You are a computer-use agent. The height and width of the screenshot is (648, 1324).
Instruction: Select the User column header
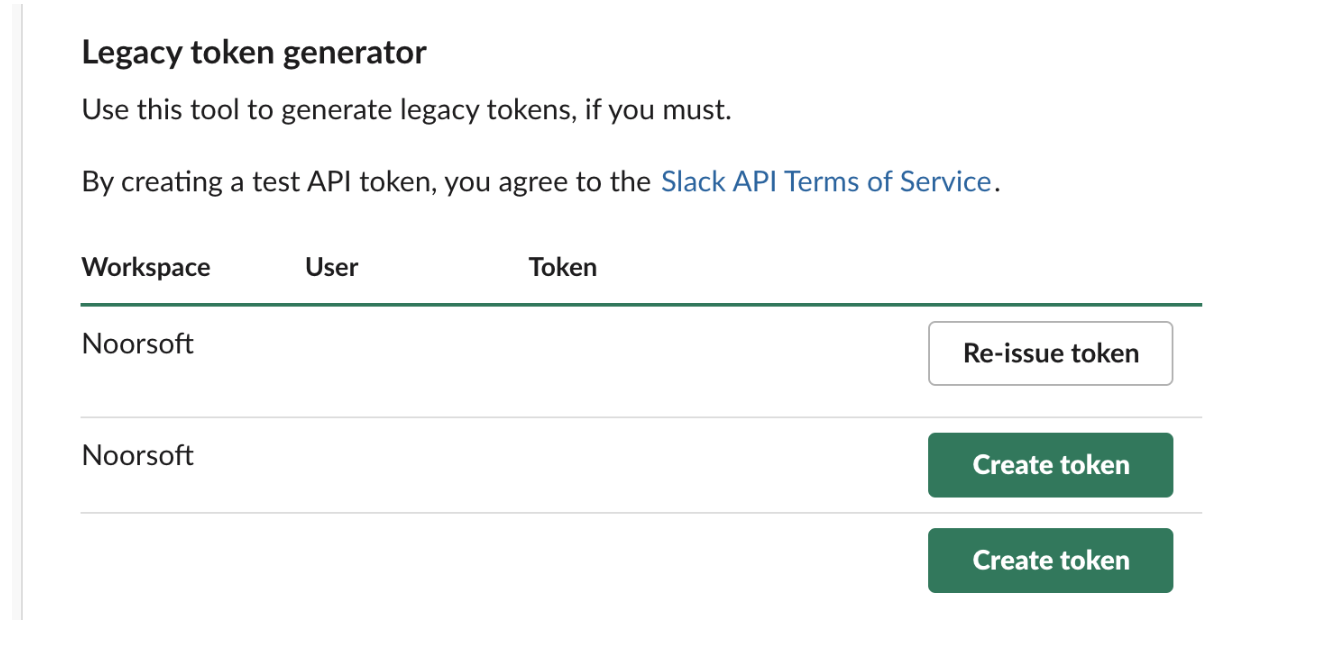pos(331,267)
